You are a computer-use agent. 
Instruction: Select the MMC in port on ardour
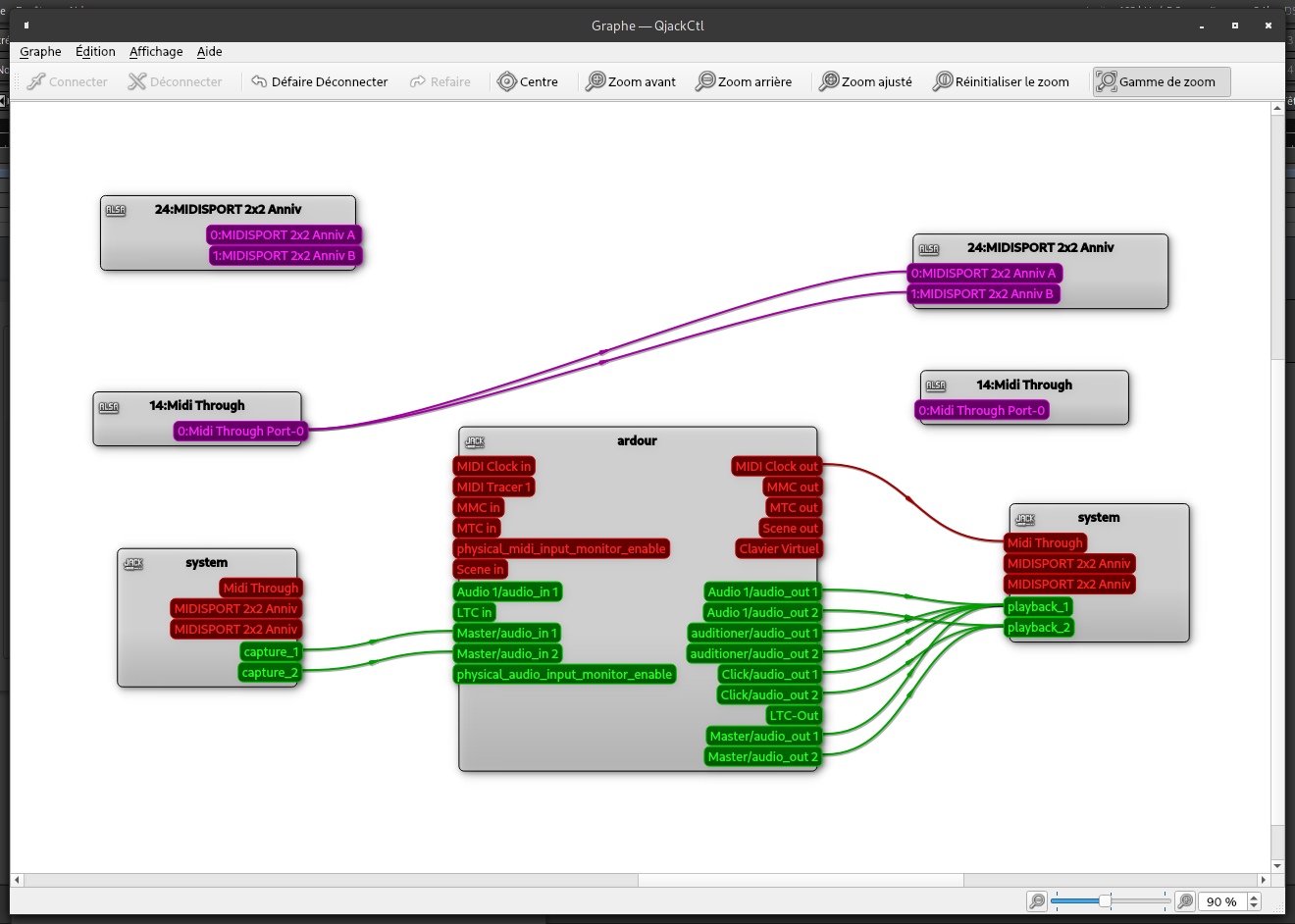coord(478,508)
